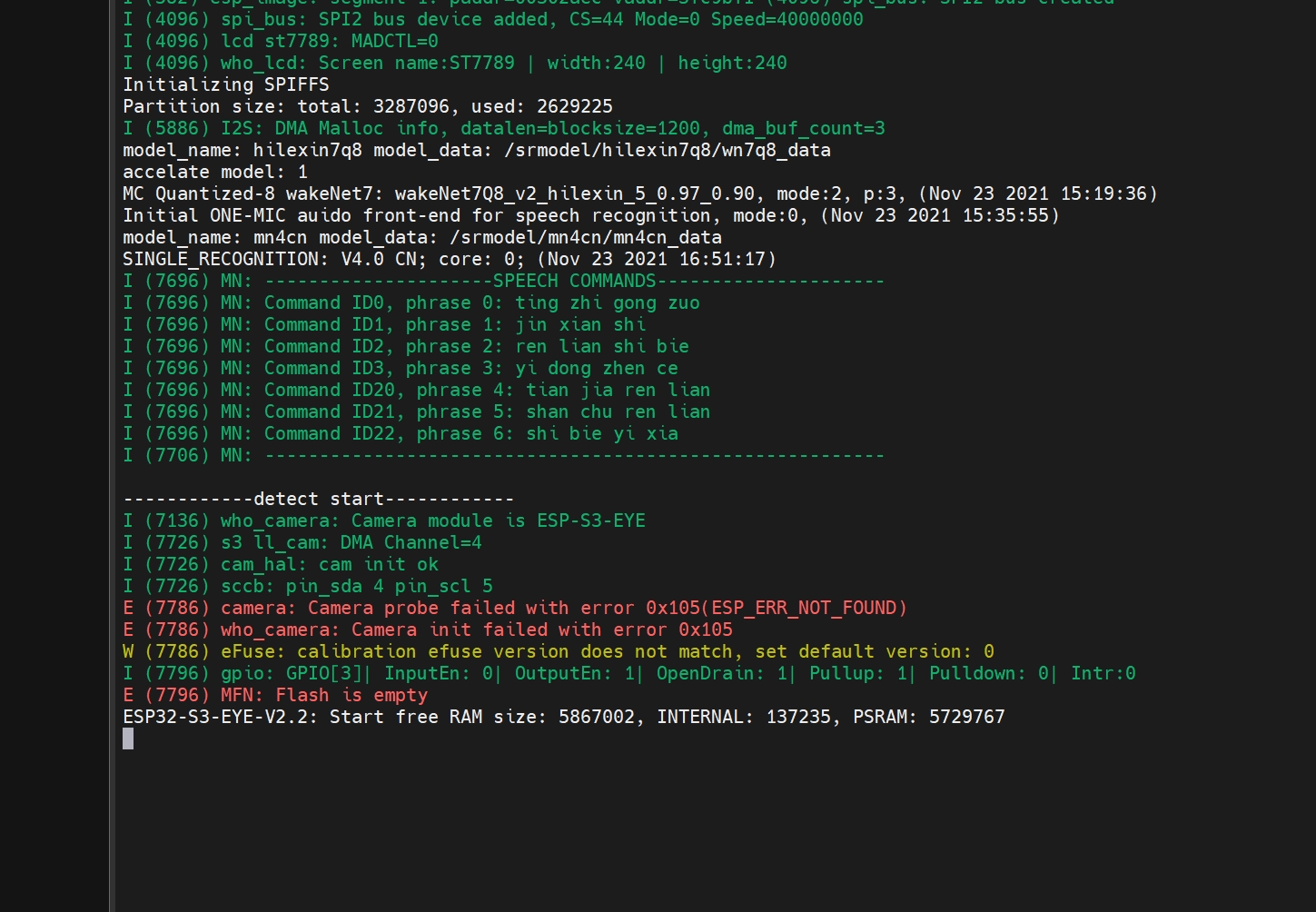Click the 'detect start' line

pos(319,499)
